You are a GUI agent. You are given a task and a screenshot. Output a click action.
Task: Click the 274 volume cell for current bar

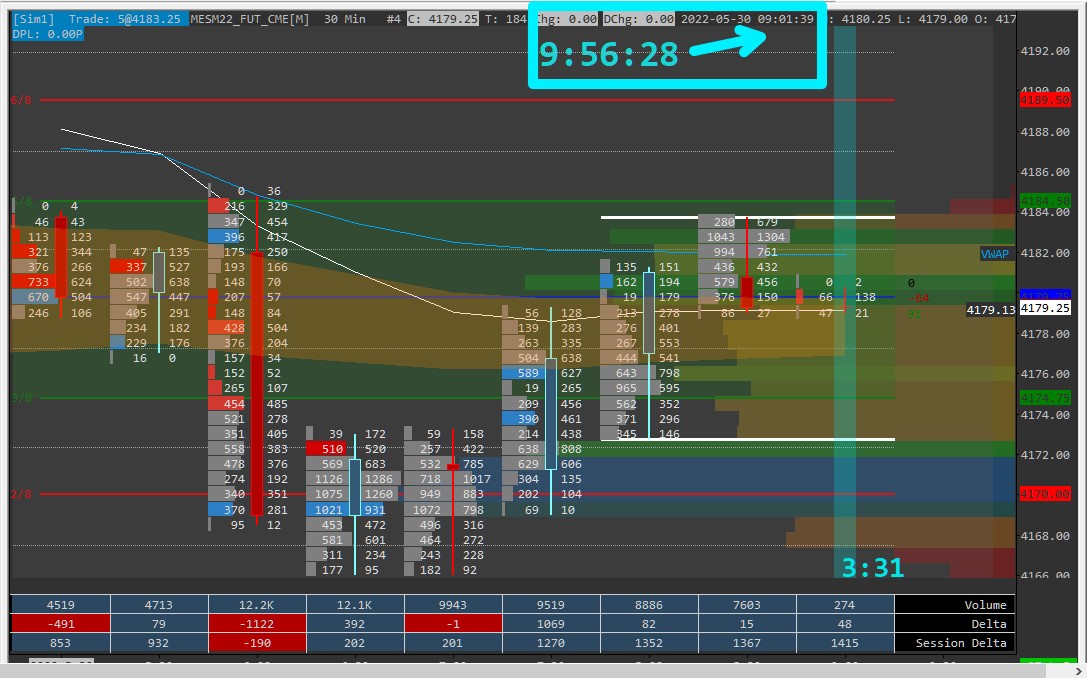click(x=844, y=605)
